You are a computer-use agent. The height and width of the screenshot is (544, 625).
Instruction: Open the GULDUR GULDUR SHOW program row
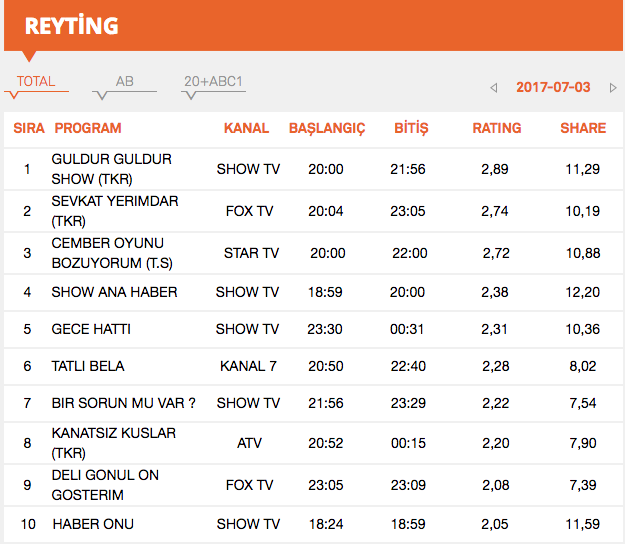point(112,169)
